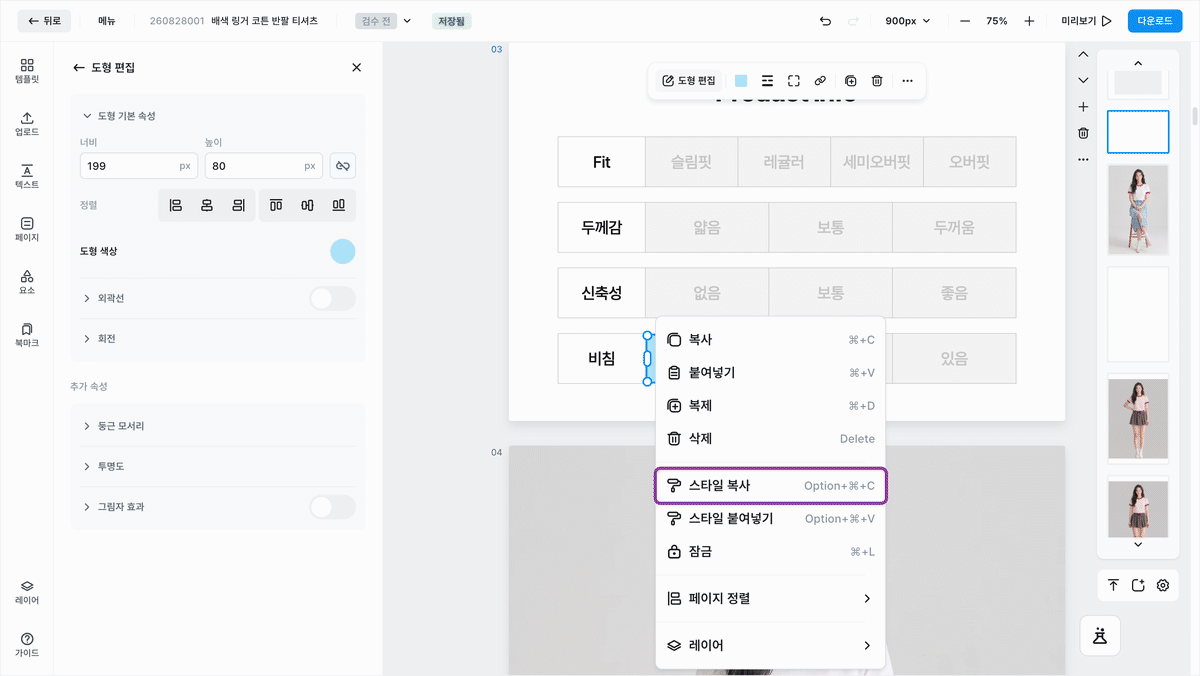Click the 뒤로 back button
The width and height of the screenshot is (1200, 676).
[x=44, y=21]
